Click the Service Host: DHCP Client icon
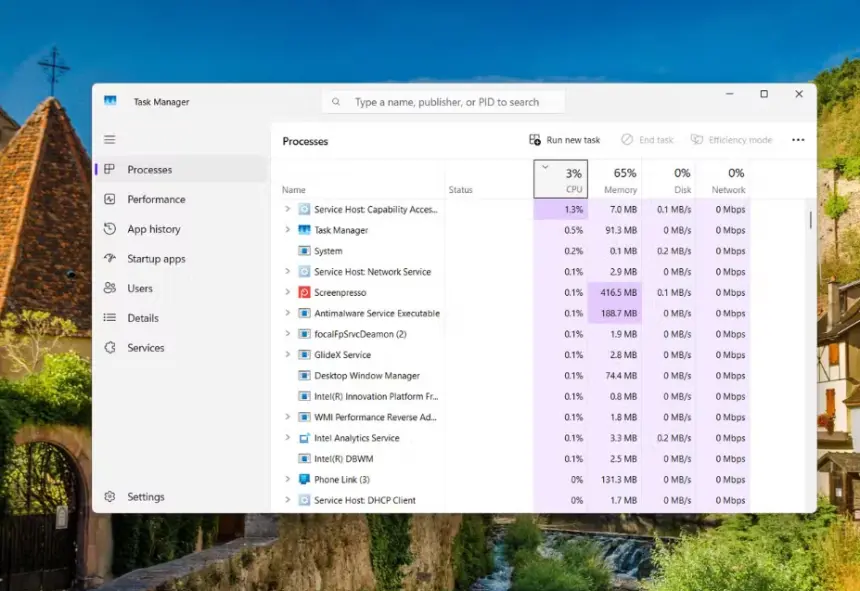The height and width of the screenshot is (591, 860). 304,500
